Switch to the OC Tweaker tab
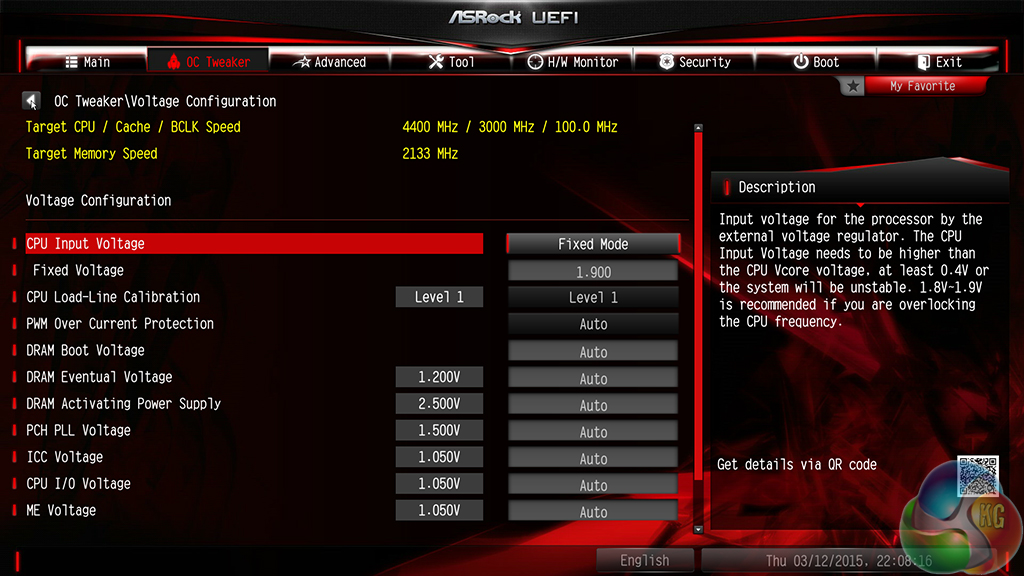Image resolution: width=1024 pixels, height=576 pixels. click(208, 62)
